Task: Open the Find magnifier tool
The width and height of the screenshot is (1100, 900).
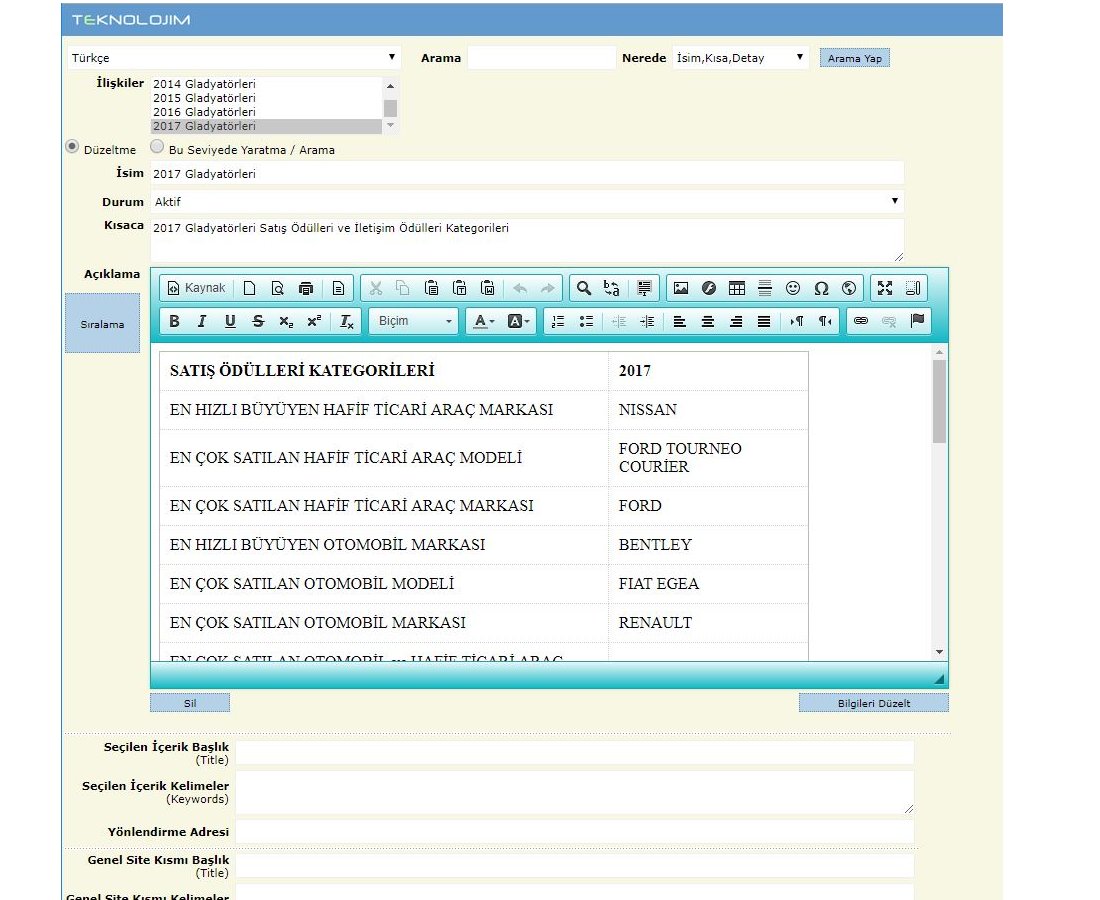Action: pos(584,288)
